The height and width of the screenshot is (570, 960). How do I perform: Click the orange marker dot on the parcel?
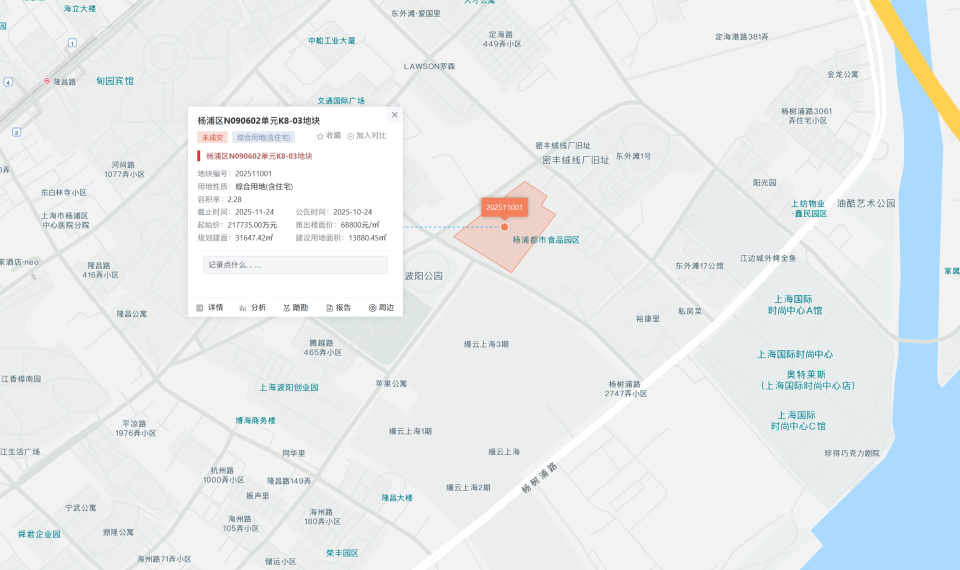504,227
